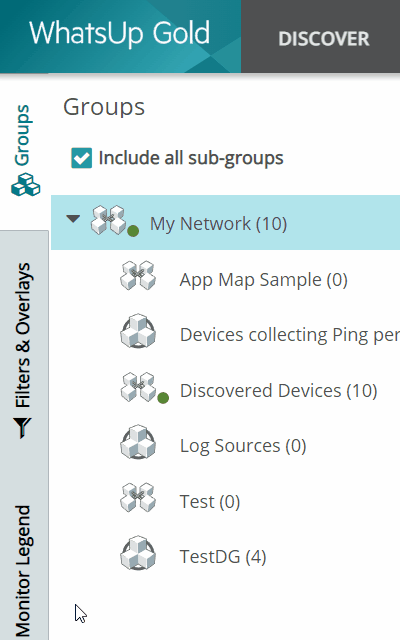Viewport: 400px width, 640px height.
Task: Click the funnel filter icon
Action: pos(22,428)
